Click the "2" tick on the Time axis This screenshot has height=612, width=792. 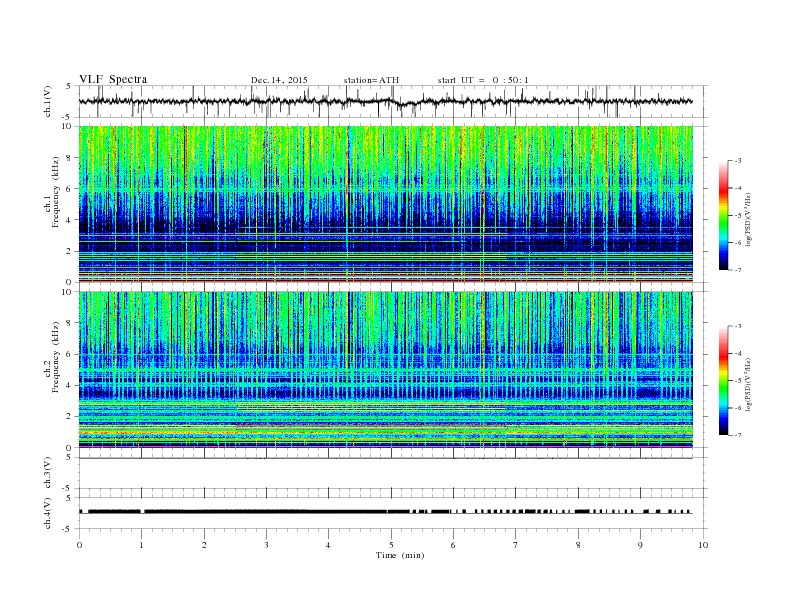pos(204,545)
